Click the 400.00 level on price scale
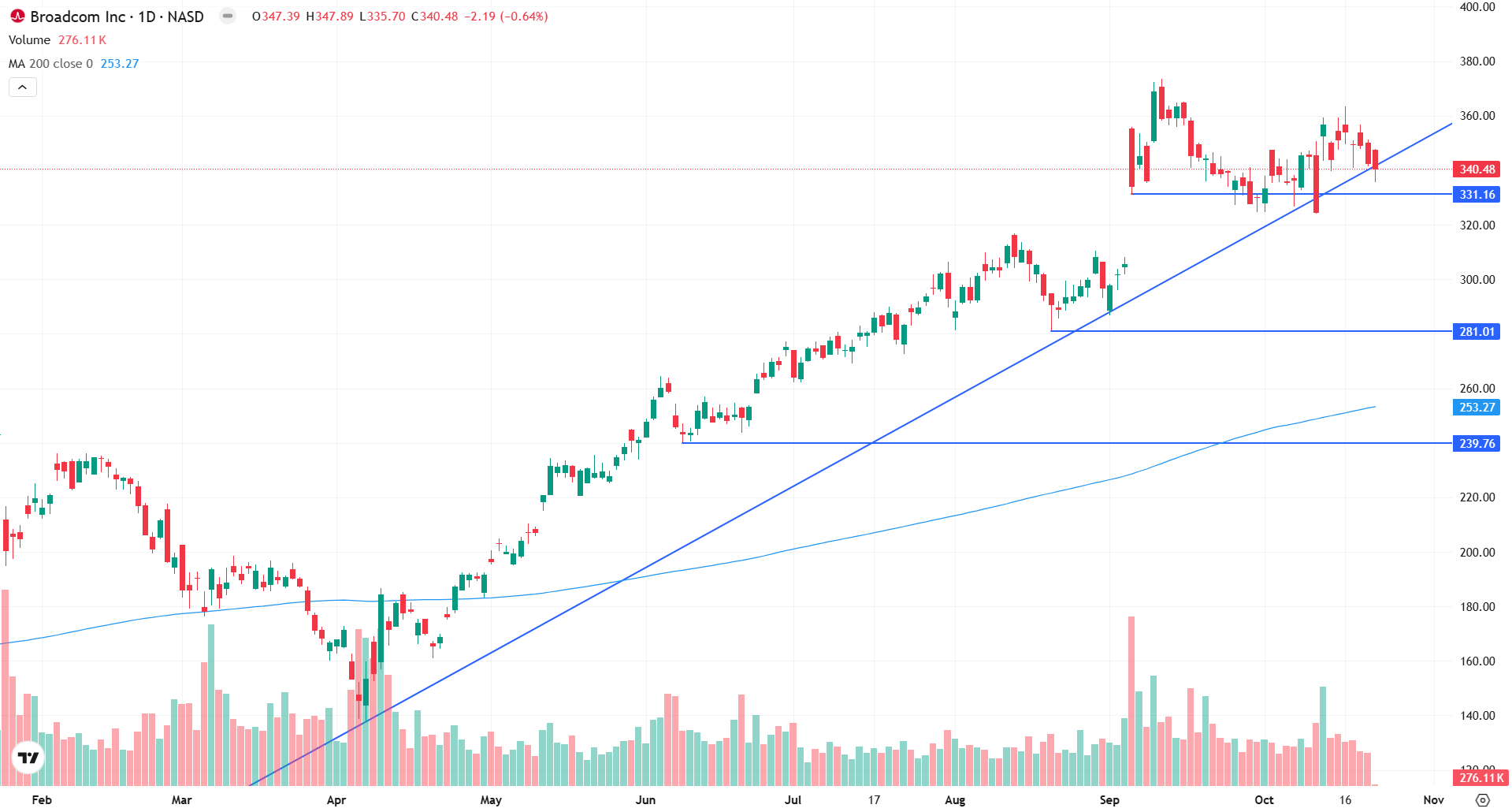Viewport: 1512px width, 812px height. pyautogui.click(x=1477, y=7)
